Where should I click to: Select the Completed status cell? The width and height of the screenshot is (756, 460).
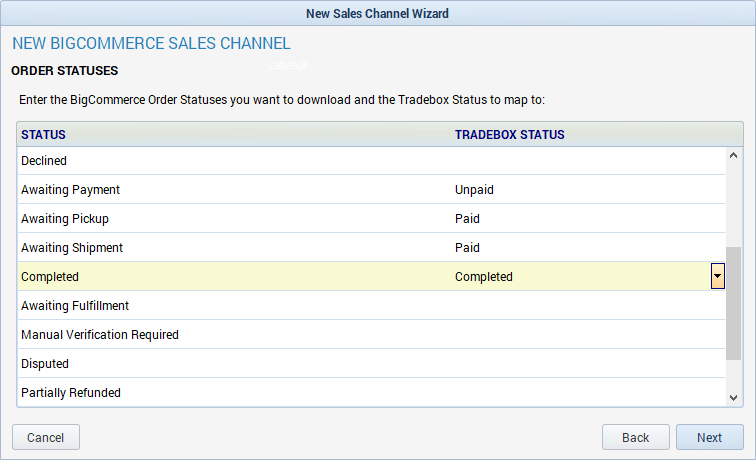point(235,276)
